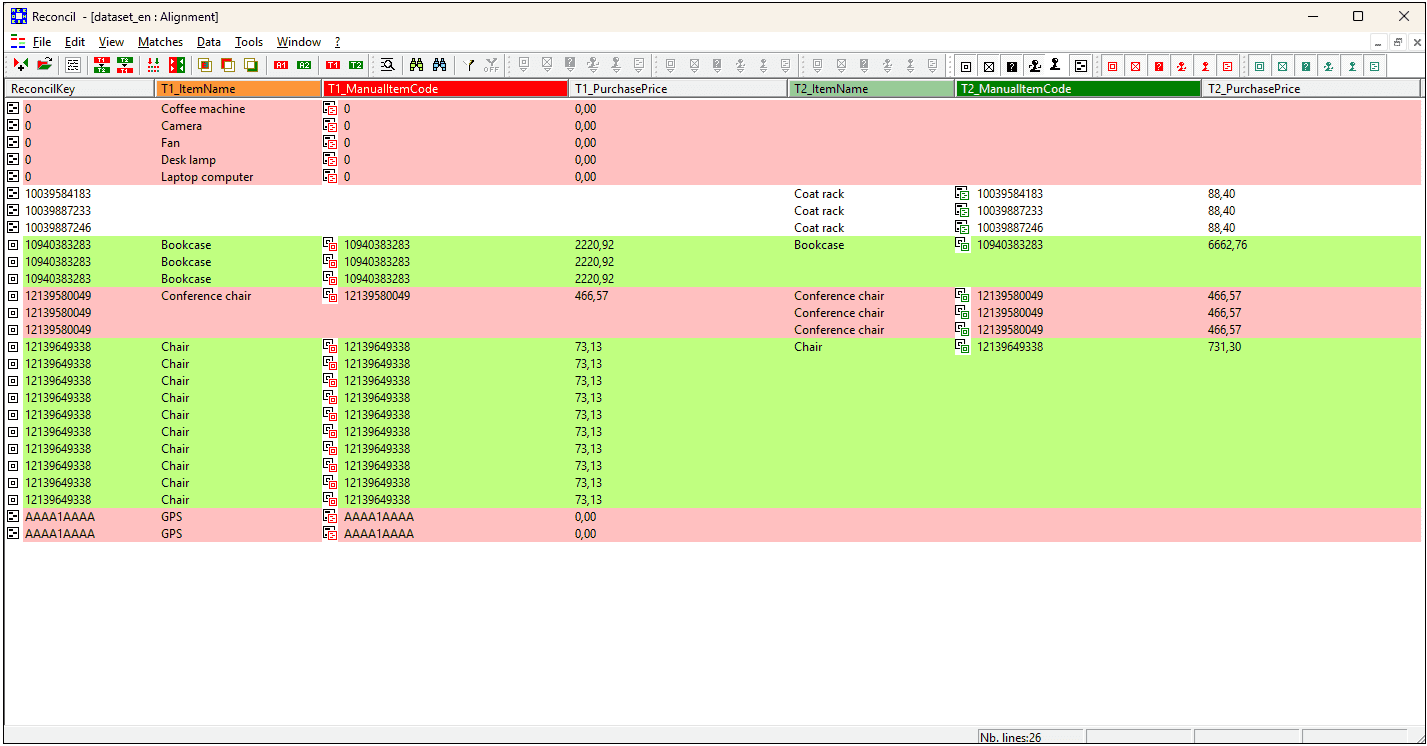Click the magnifier list zoom icon
The width and height of the screenshot is (1427, 746).
tap(387, 65)
